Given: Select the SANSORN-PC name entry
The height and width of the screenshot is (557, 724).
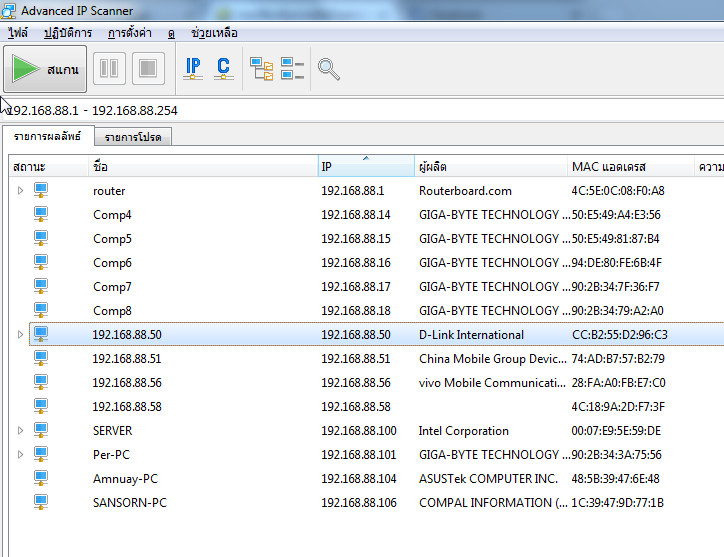Looking at the screenshot, I should [130, 503].
